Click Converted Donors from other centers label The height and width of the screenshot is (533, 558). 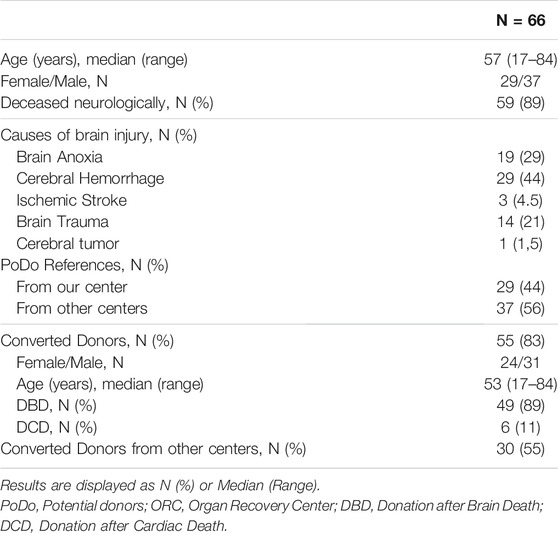(x=153, y=449)
